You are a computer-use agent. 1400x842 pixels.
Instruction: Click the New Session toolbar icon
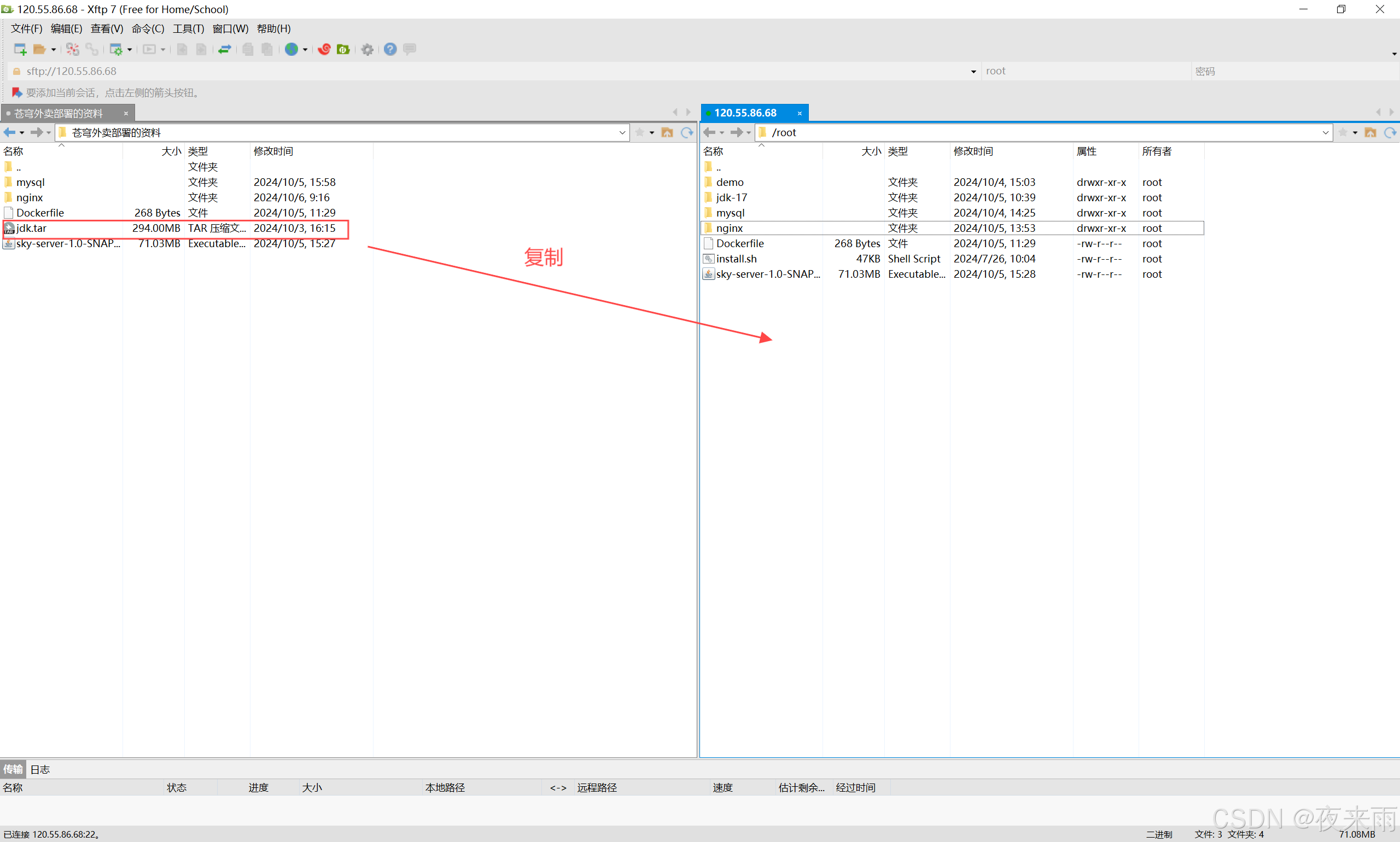click(x=20, y=49)
